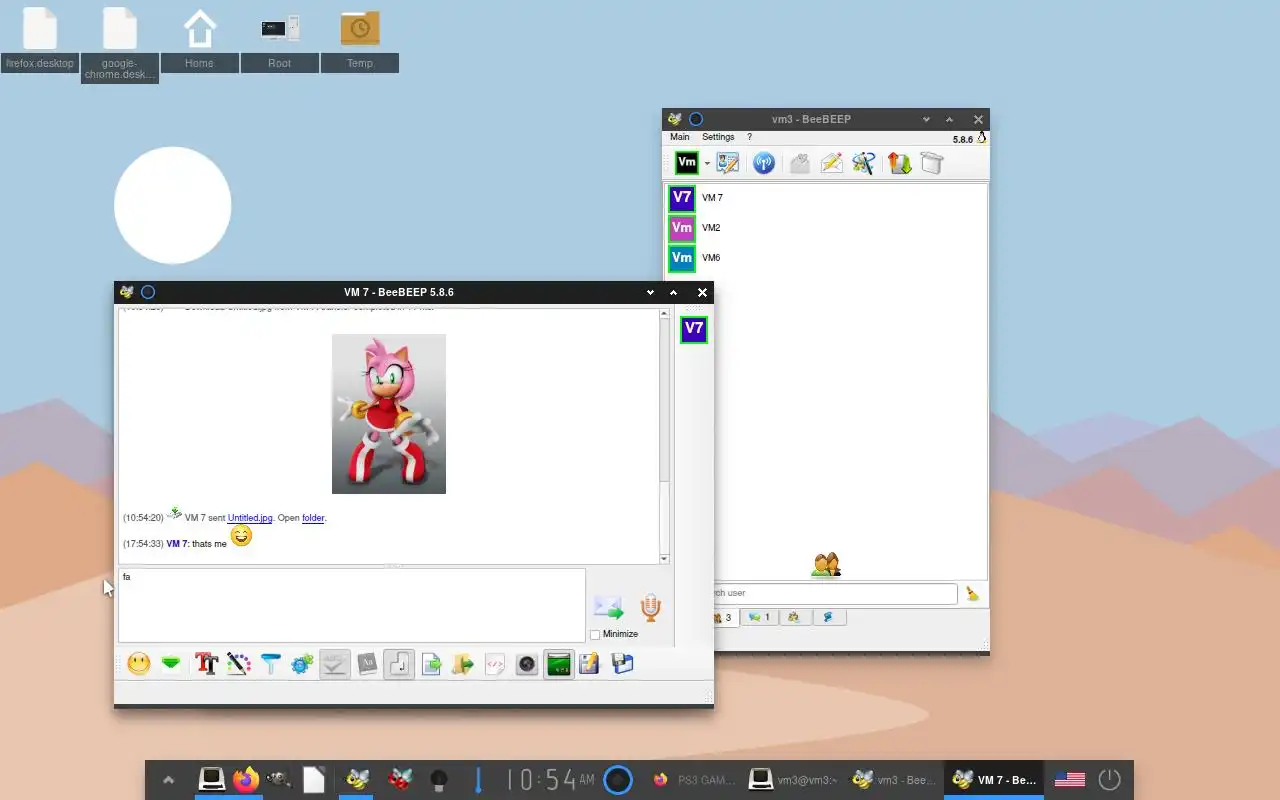Open the Settings menu in vm3 window

[x=718, y=137]
